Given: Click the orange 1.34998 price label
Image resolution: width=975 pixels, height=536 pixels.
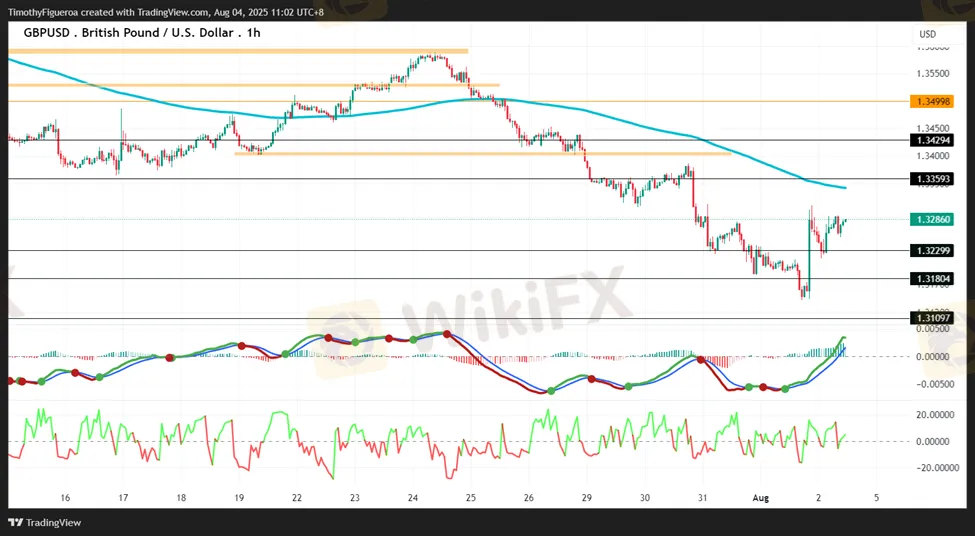Looking at the screenshot, I should [x=931, y=101].
